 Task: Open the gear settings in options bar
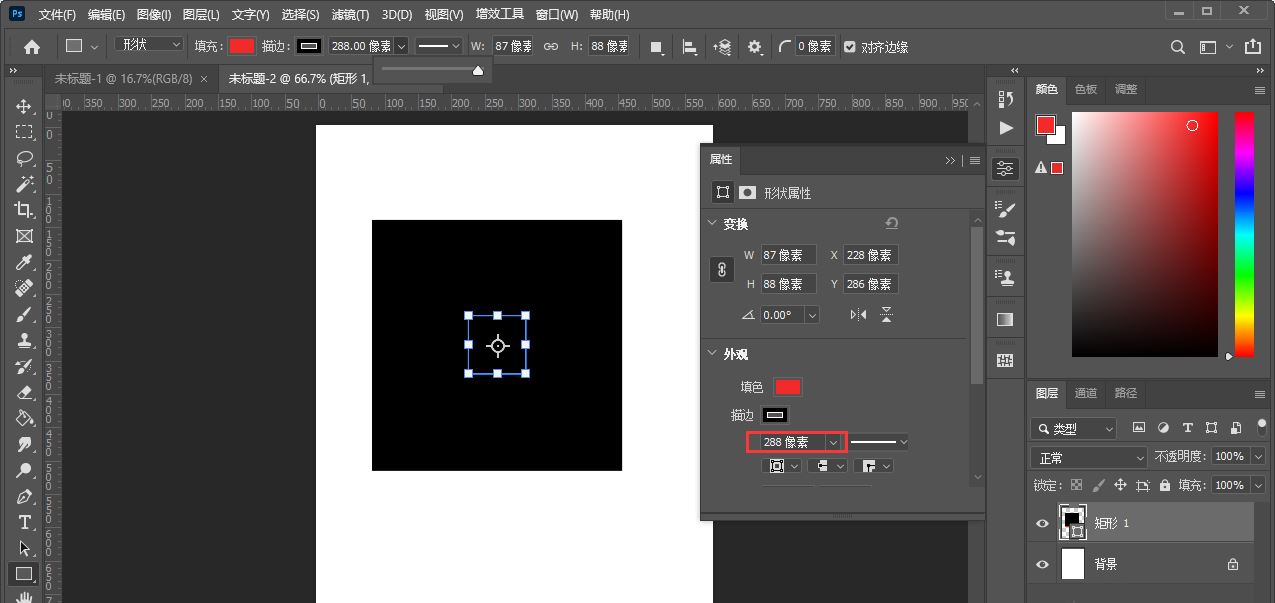click(755, 47)
